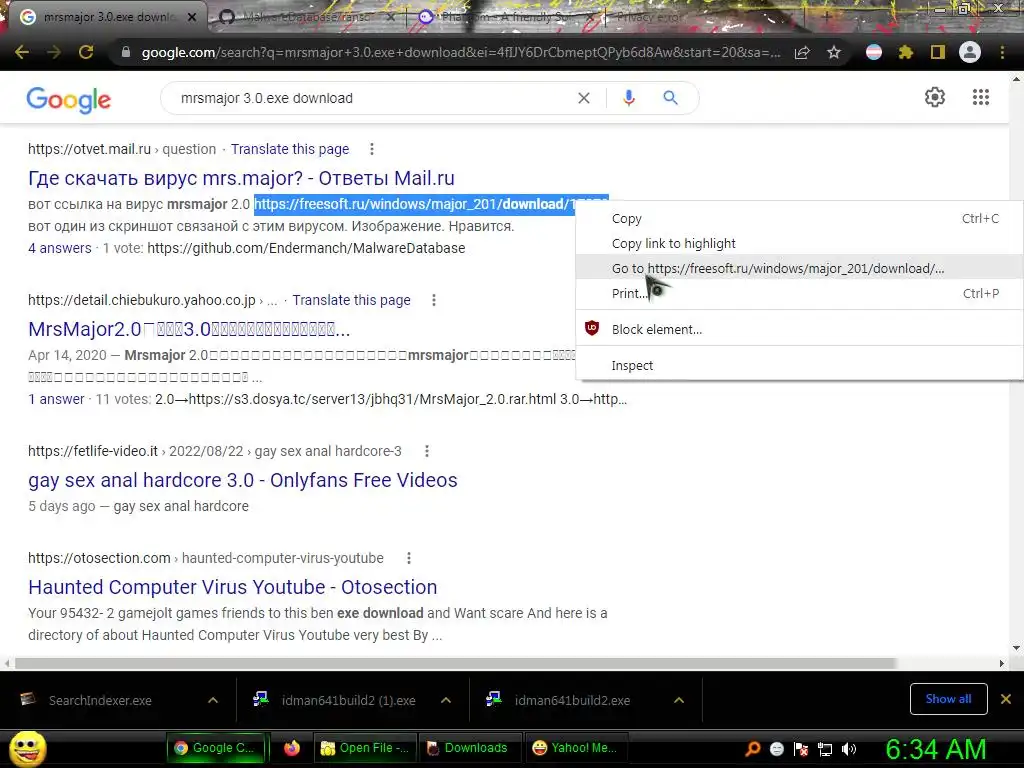Choose Print... in the context menu

click(x=799, y=293)
